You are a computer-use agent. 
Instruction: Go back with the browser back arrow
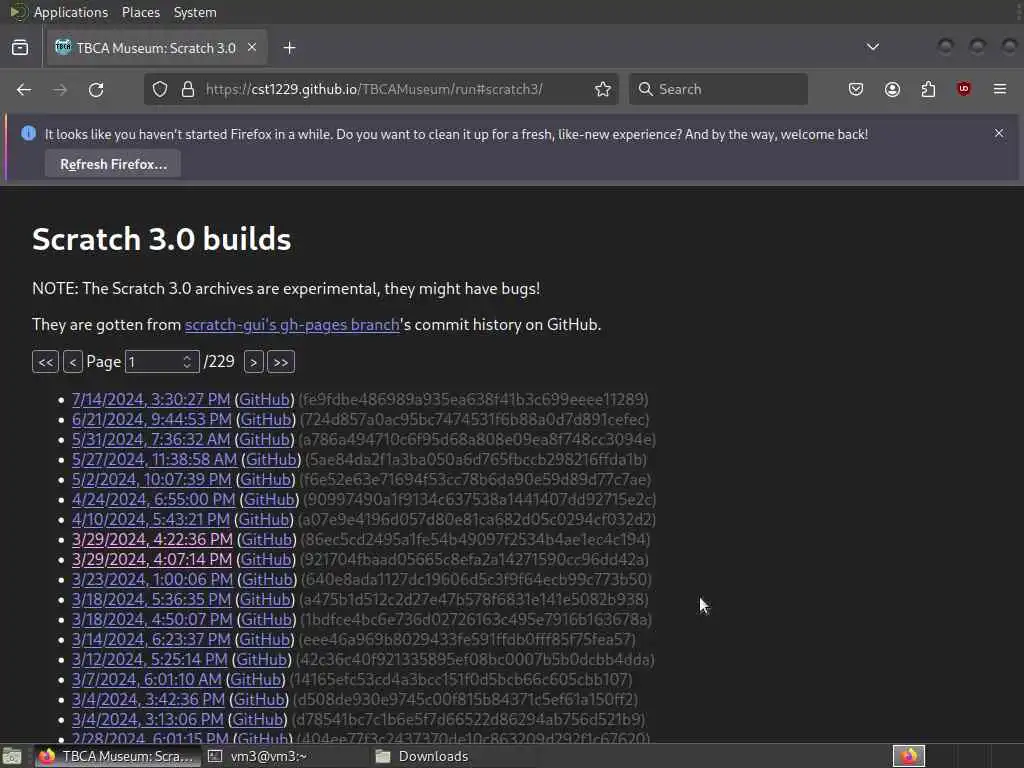(x=24, y=89)
